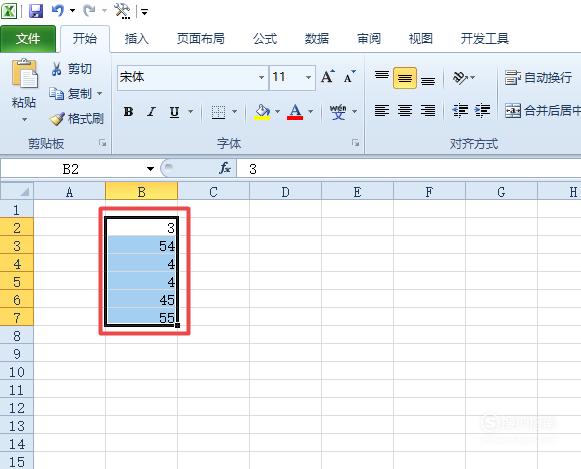Open Customize Quick Access Toolbar dropdown

145,12
